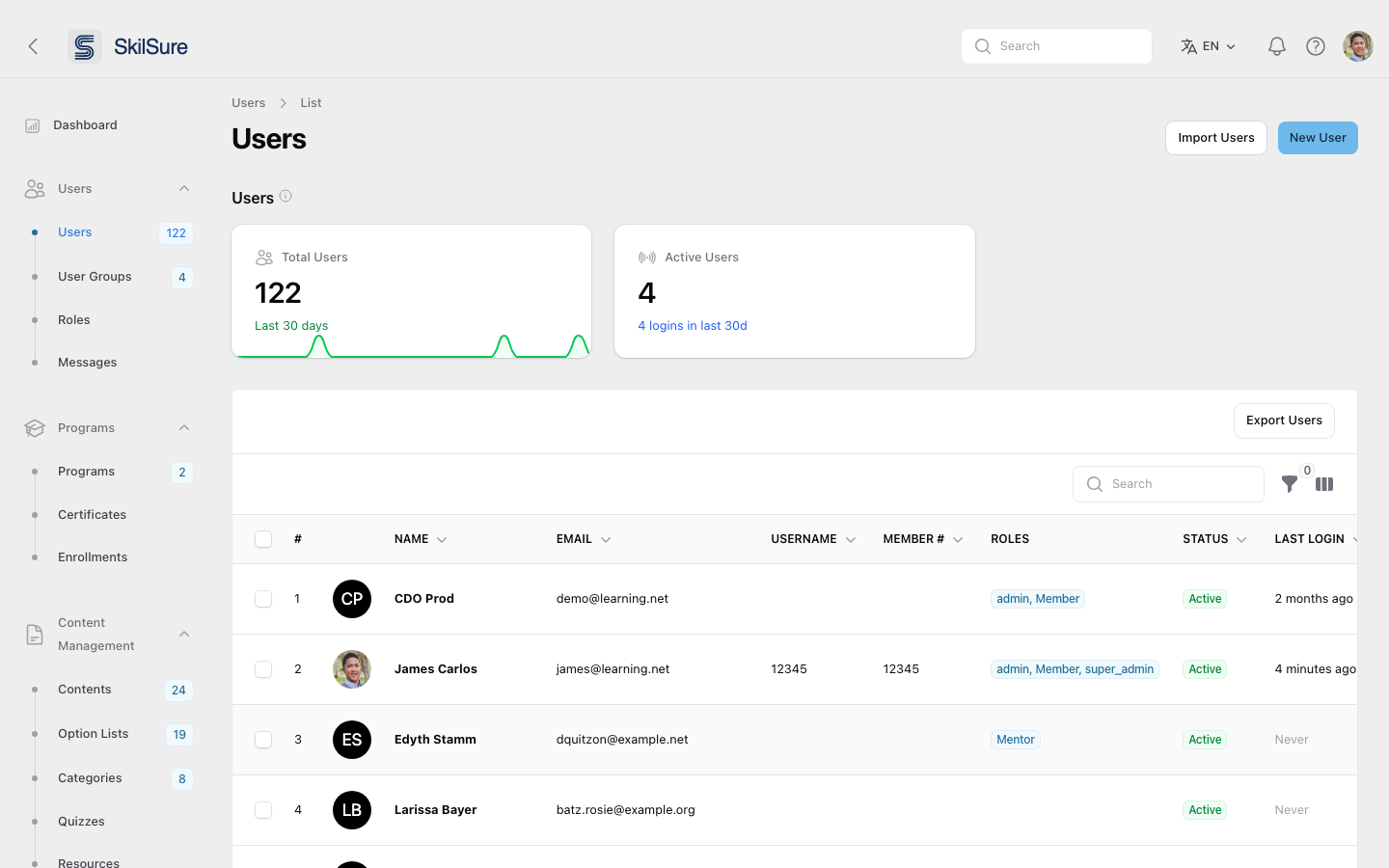The height and width of the screenshot is (868, 1389).
Task: Sort by LAST LOGIN column
Action: click(x=1316, y=539)
